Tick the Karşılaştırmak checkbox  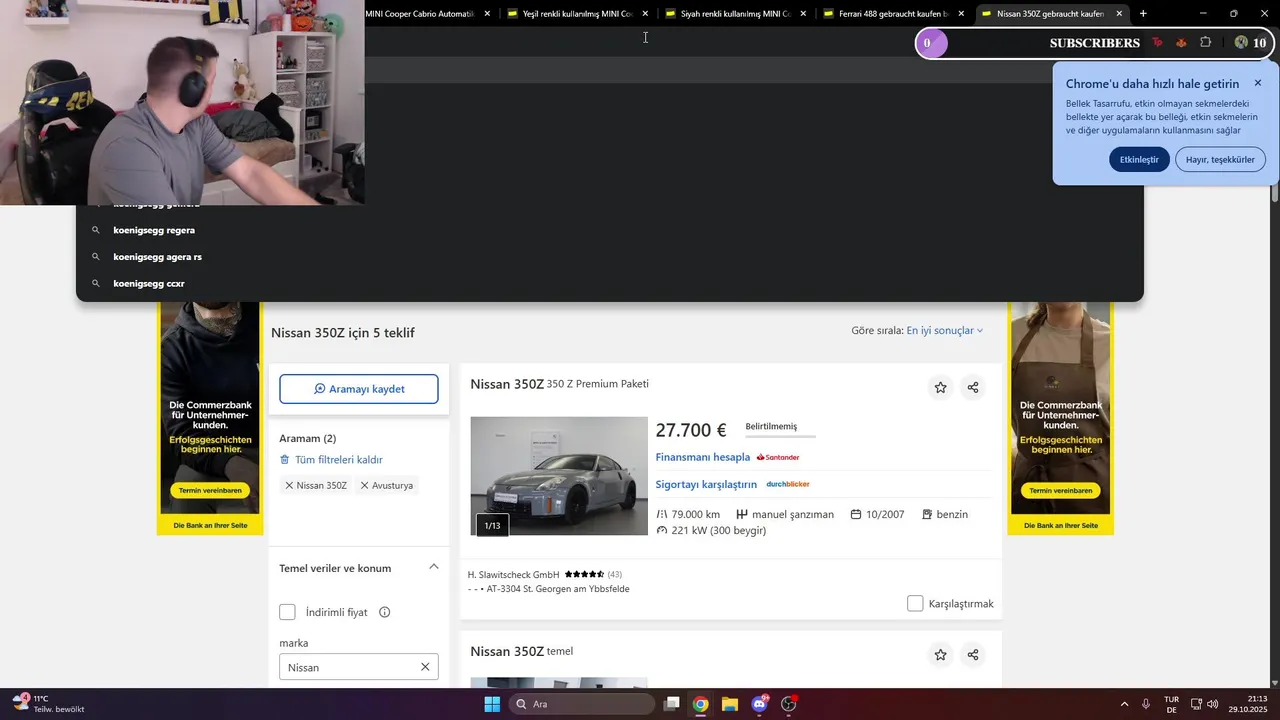click(x=915, y=603)
